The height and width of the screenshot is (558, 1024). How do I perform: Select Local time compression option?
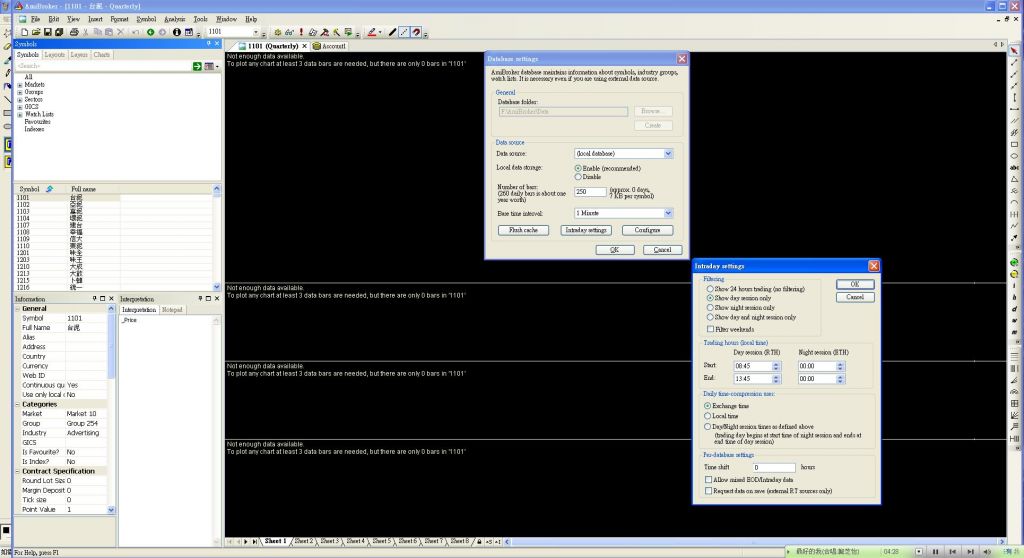(707, 416)
